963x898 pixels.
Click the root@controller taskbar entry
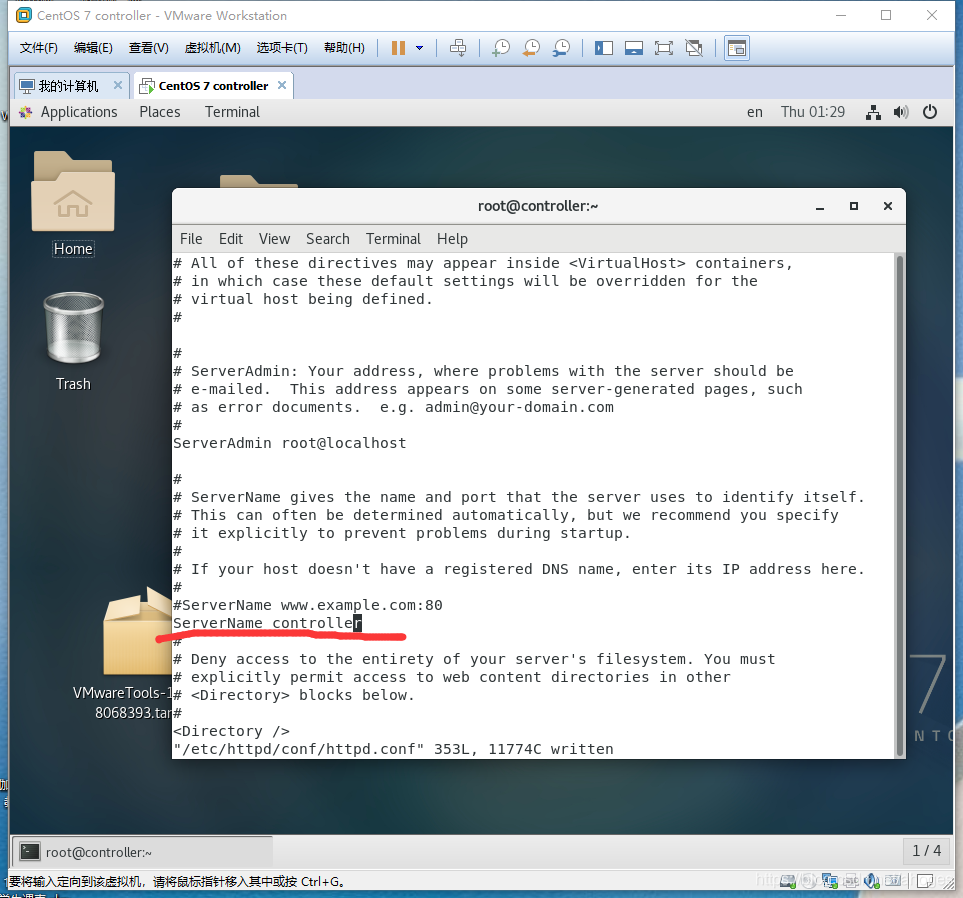click(140, 852)
